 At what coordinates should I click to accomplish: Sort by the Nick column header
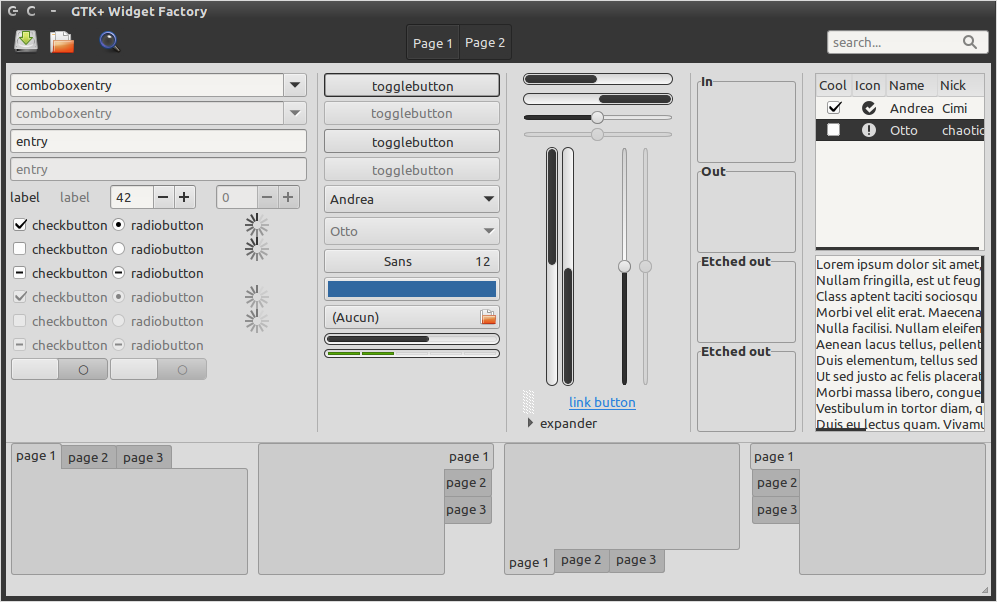point(959,85)
